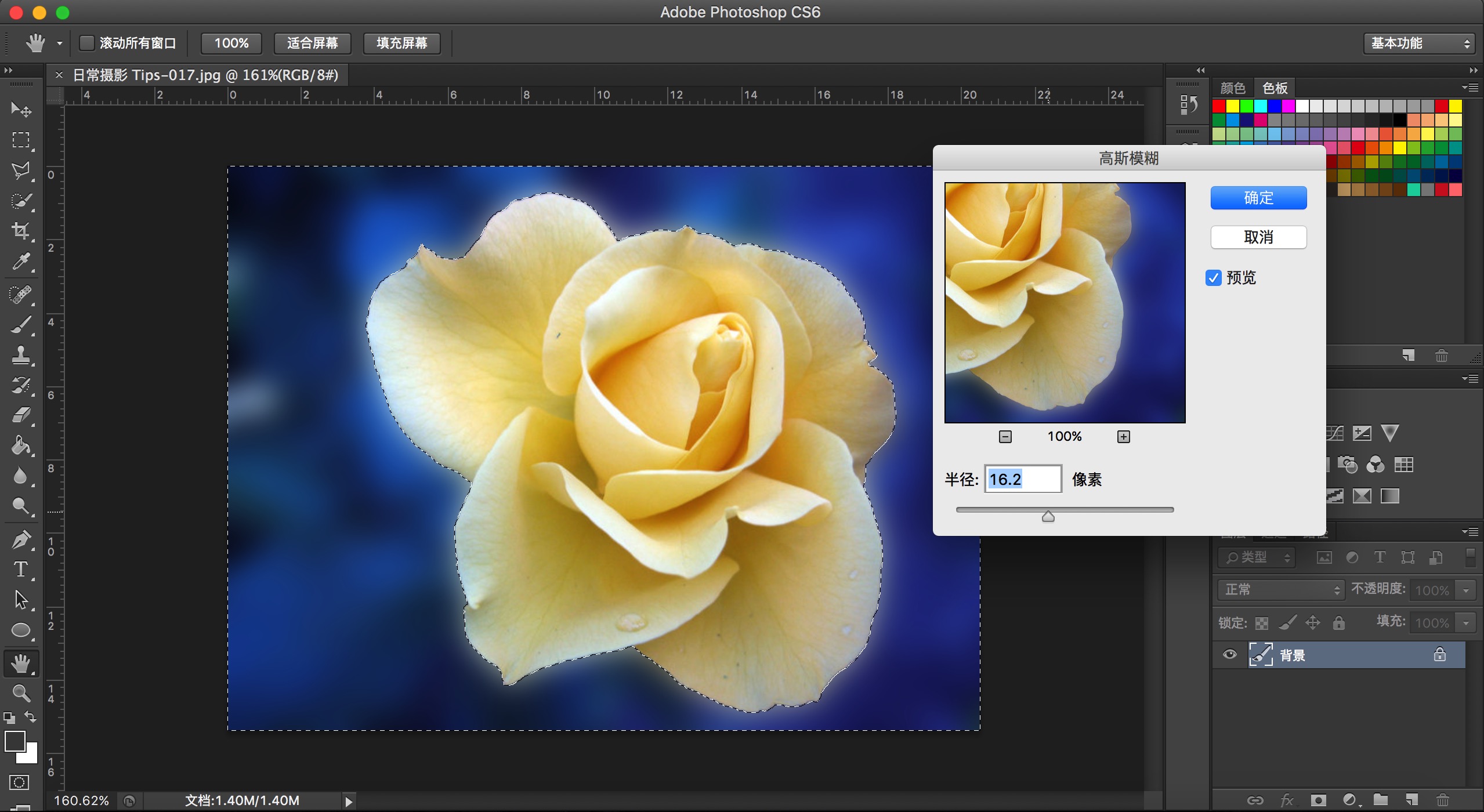Select the Zoom tool
Viewport: 1484px width, 812px height.
pyautogui.click(x=21, y=693)
